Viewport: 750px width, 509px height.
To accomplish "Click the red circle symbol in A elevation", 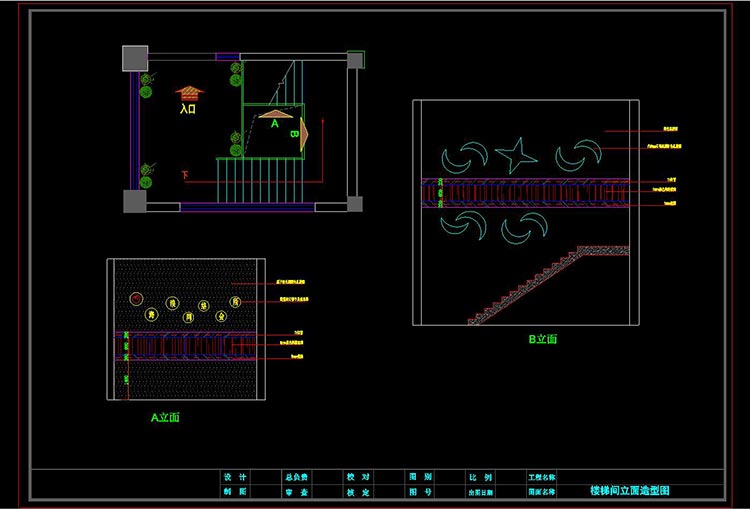I will (137, 298).
